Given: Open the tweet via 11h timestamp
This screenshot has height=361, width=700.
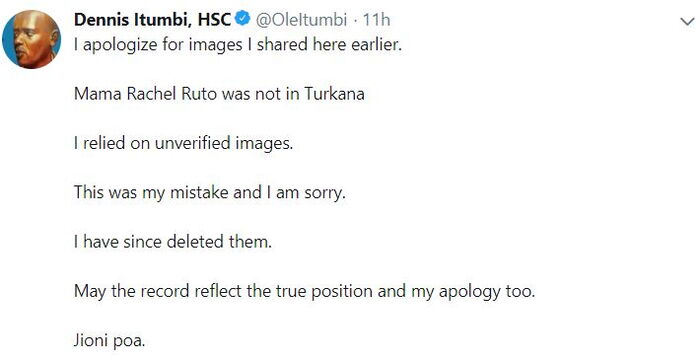Looking at the screenshot, I should 376,20.
